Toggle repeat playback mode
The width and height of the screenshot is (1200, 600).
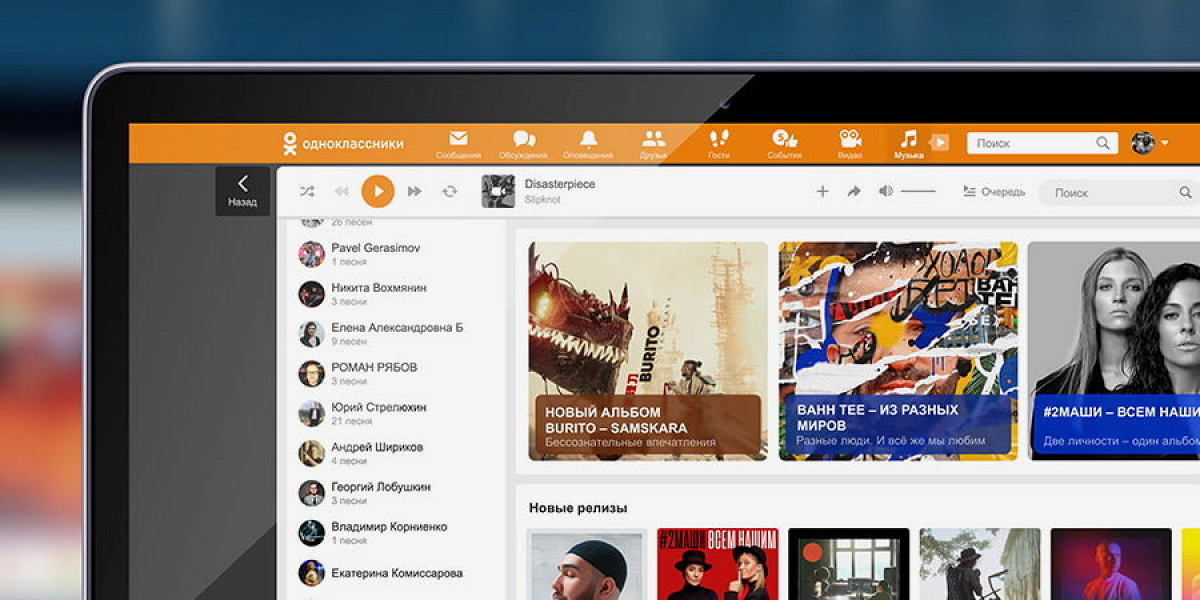coord(450,191)
